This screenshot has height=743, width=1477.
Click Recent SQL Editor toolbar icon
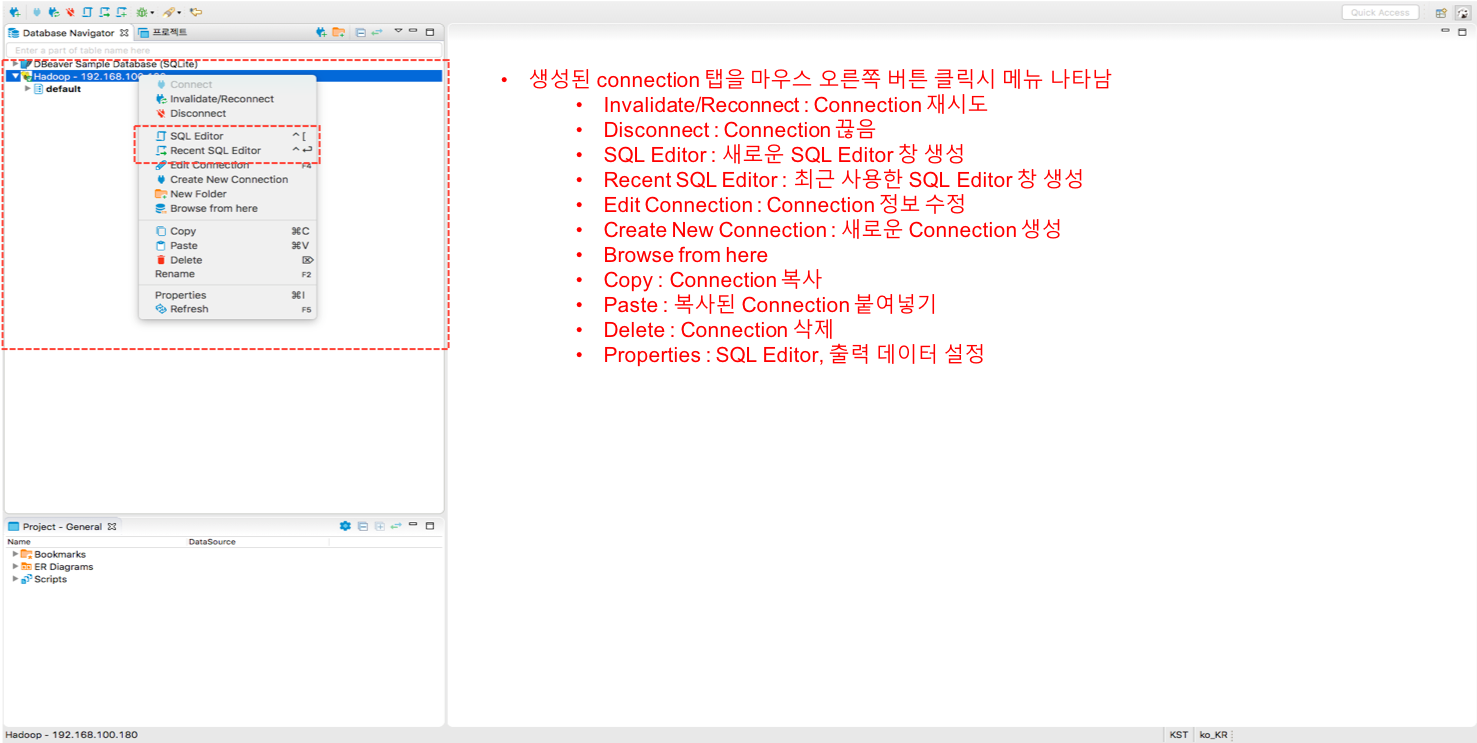pyautogui.click(x=104, y=12)
